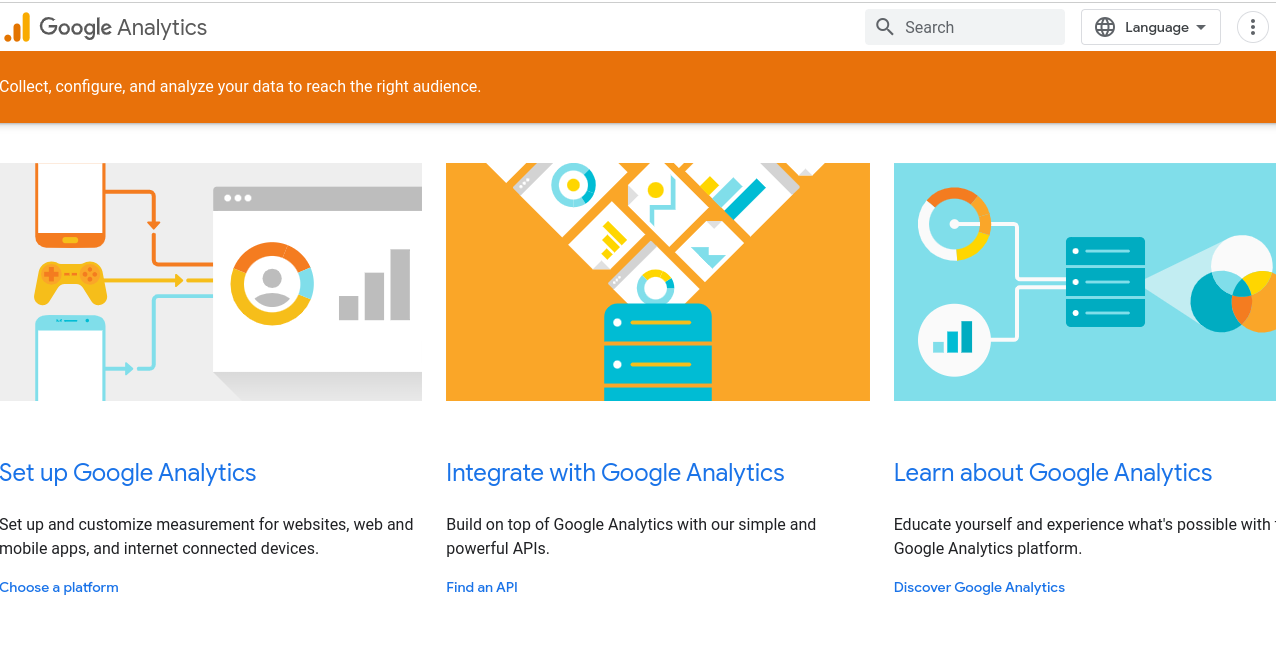The image size is (1276, 646).
Task: Click the Google Analytics title text in header
Action: pyautogui.click(x=123, y=27)
